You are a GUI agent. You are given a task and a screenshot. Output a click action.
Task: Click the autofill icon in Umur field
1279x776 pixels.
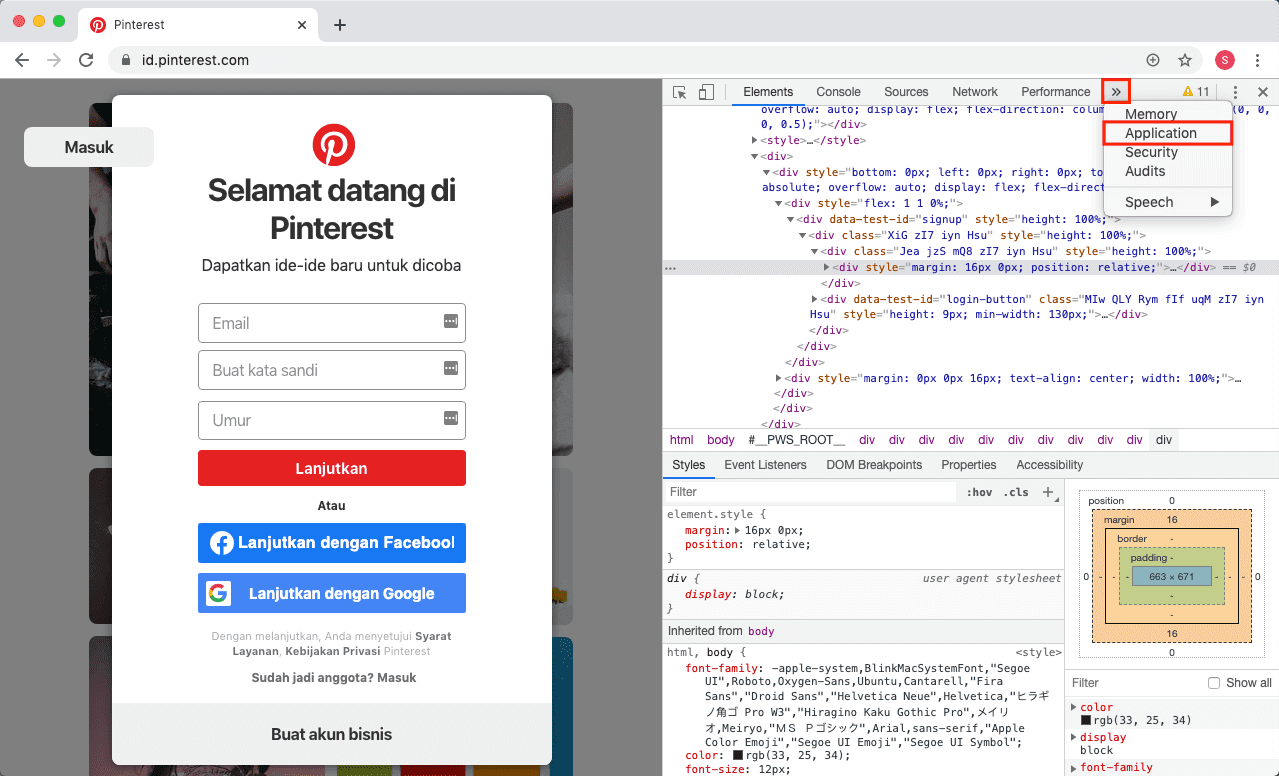[x=450, y=418]
